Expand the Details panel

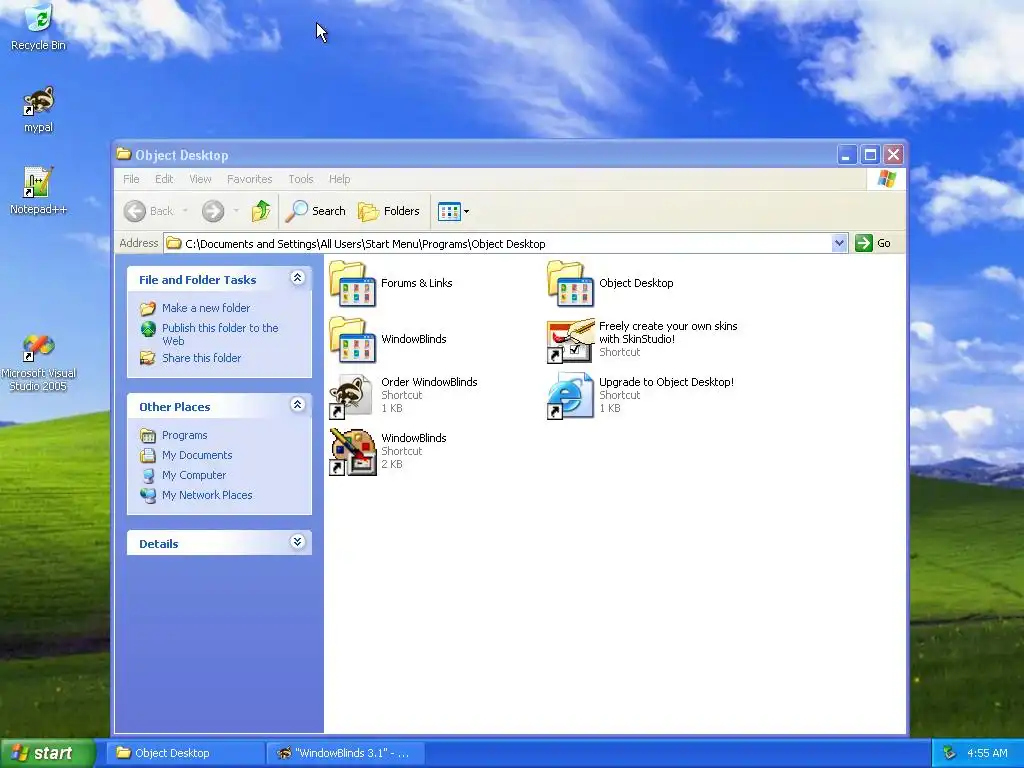click(297, 542)
